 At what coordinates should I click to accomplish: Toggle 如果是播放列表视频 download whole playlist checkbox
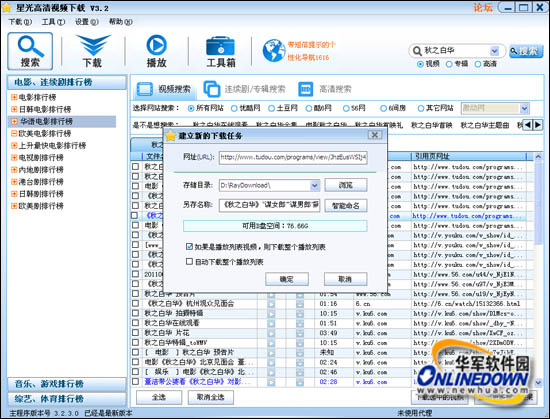[x=189, y=246]
